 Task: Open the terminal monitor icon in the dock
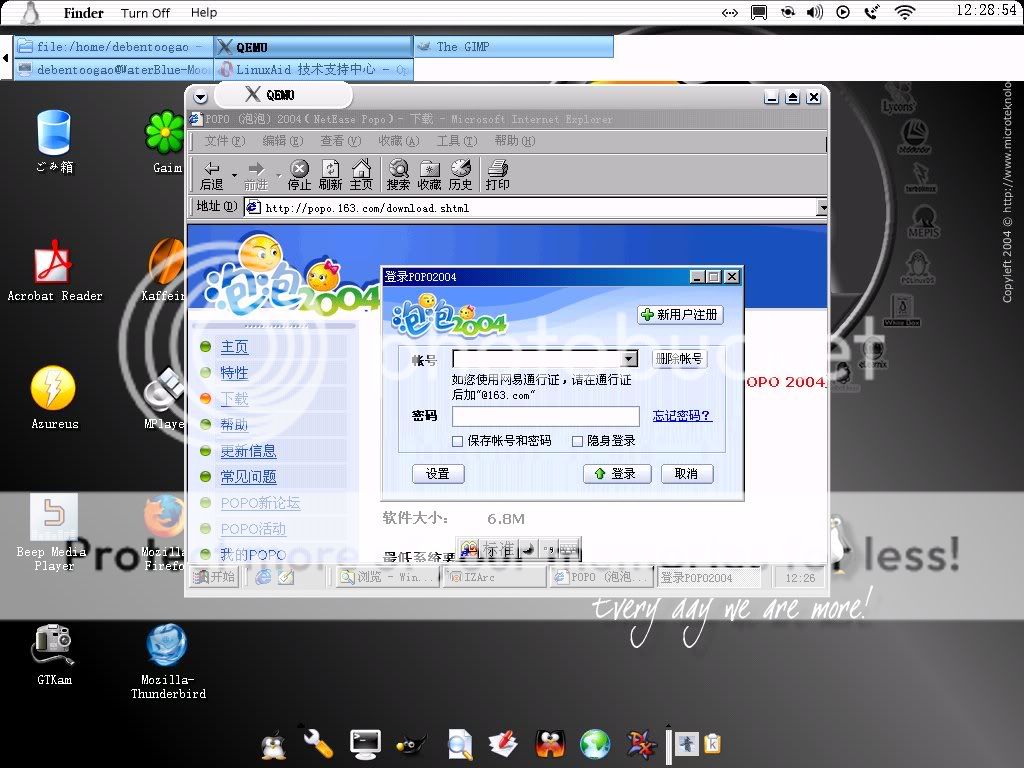(x=366, y=744)
